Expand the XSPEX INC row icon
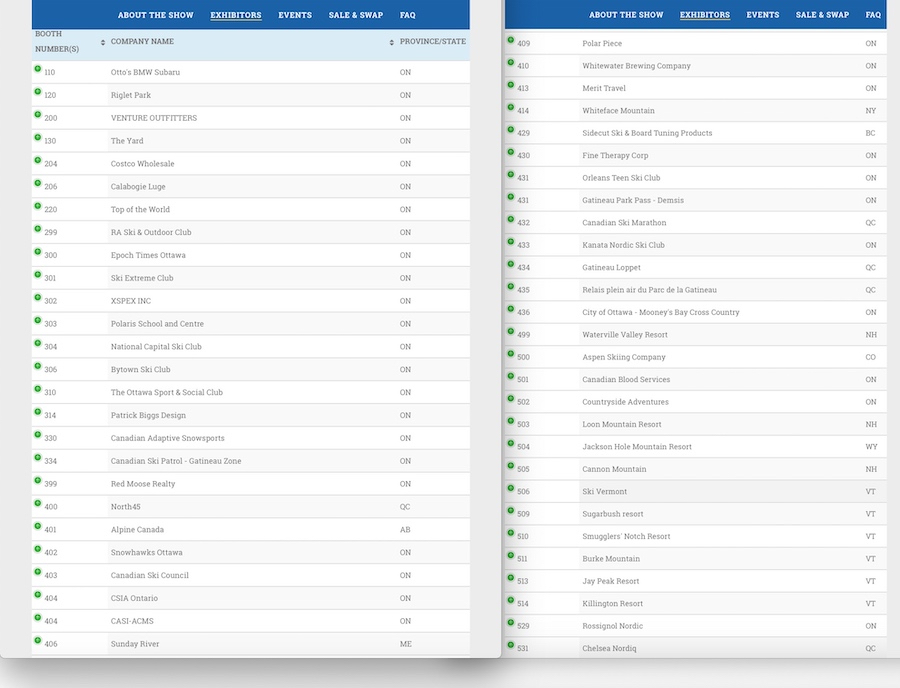The width and height of the screenshot is (900, 688). 38,297
